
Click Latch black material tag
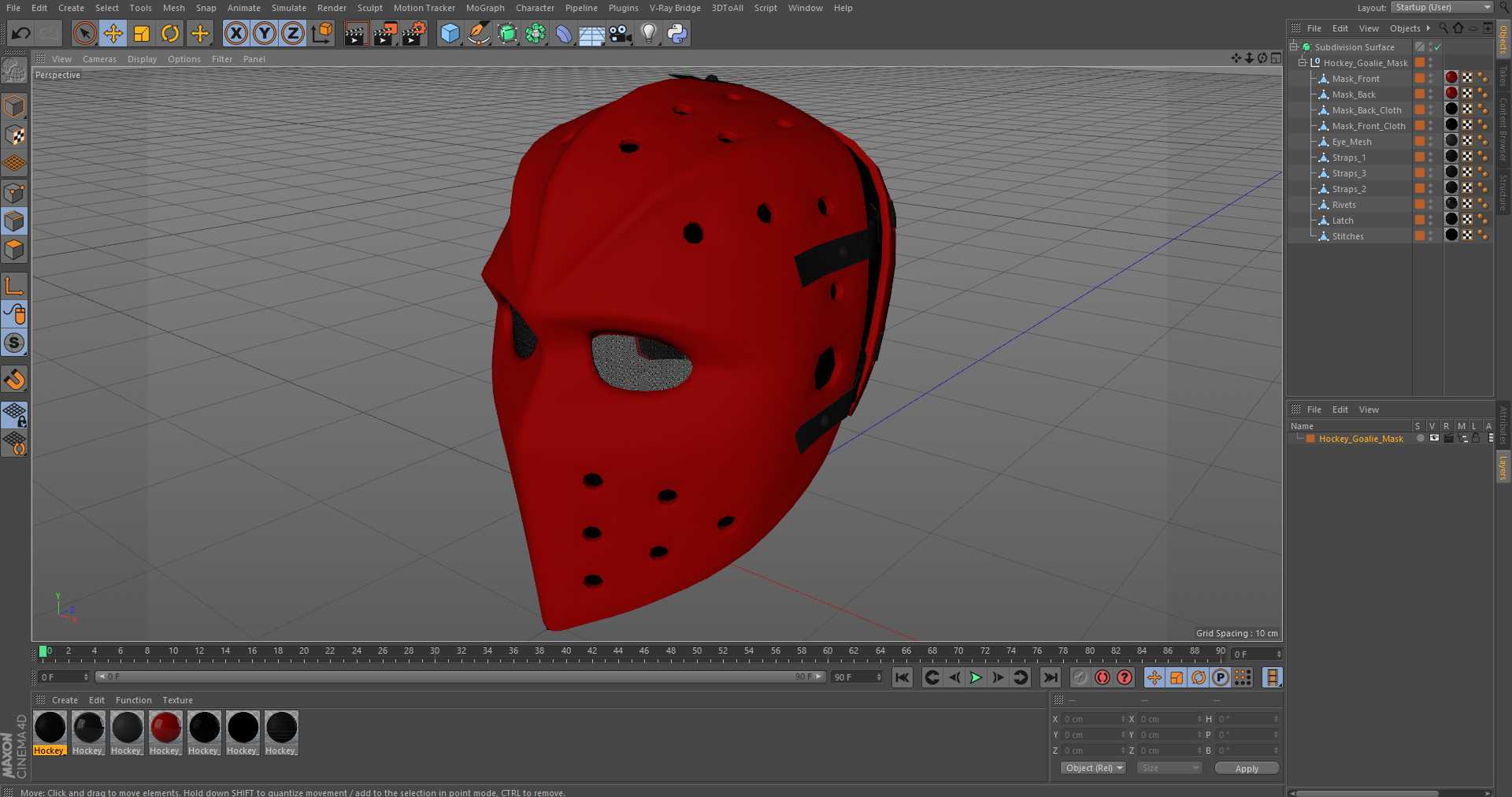1451,219
